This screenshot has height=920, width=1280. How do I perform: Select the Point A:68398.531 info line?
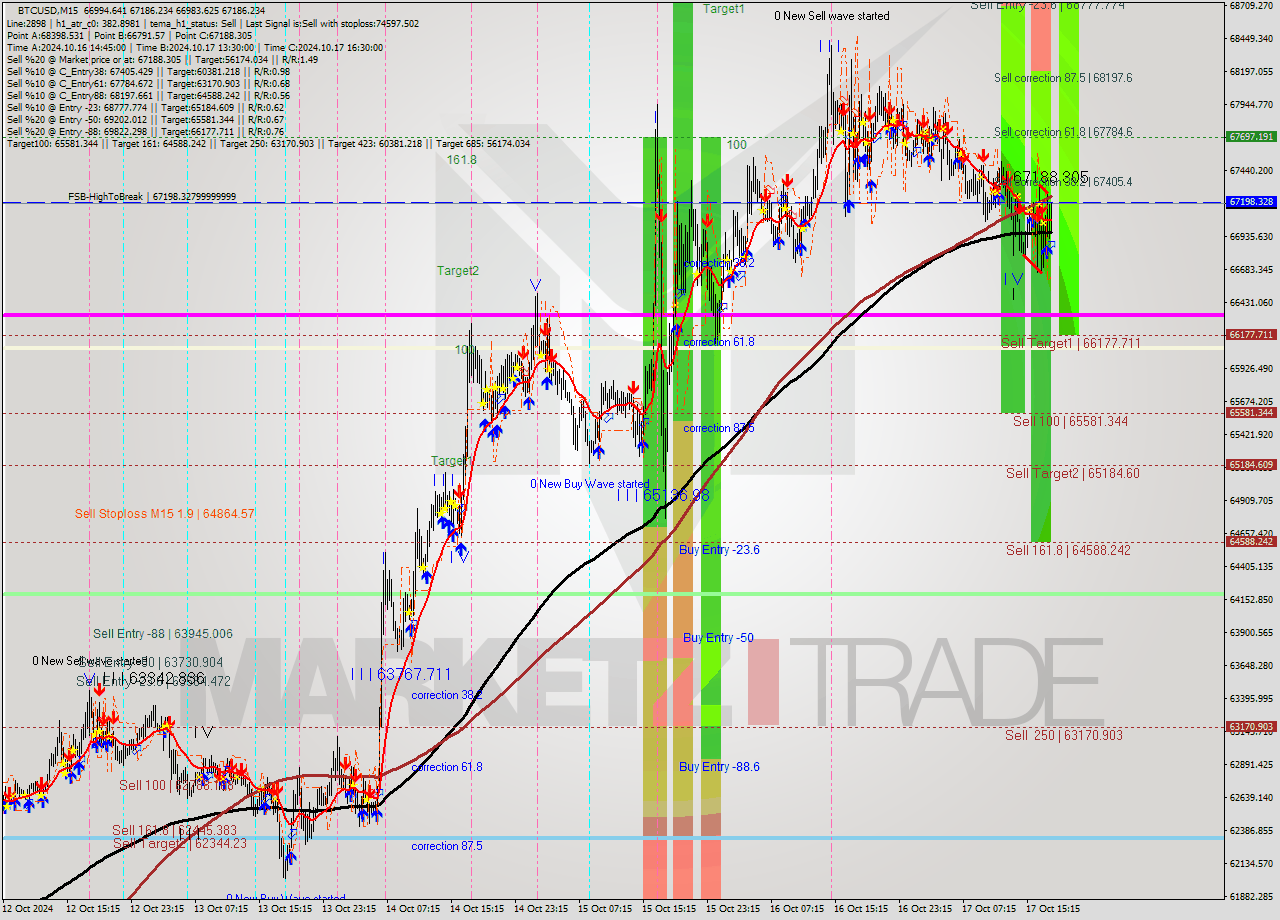tap(129, 35)
